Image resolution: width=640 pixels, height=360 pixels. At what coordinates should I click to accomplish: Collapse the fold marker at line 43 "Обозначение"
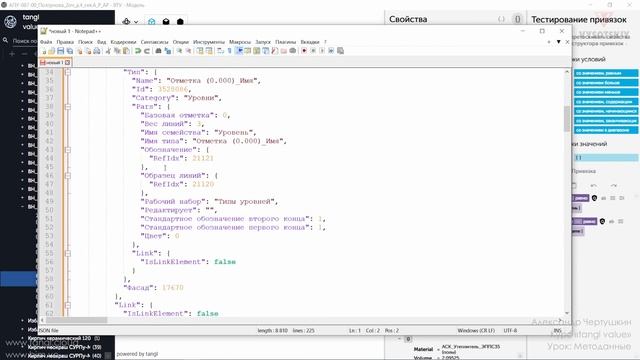[68, 150]
